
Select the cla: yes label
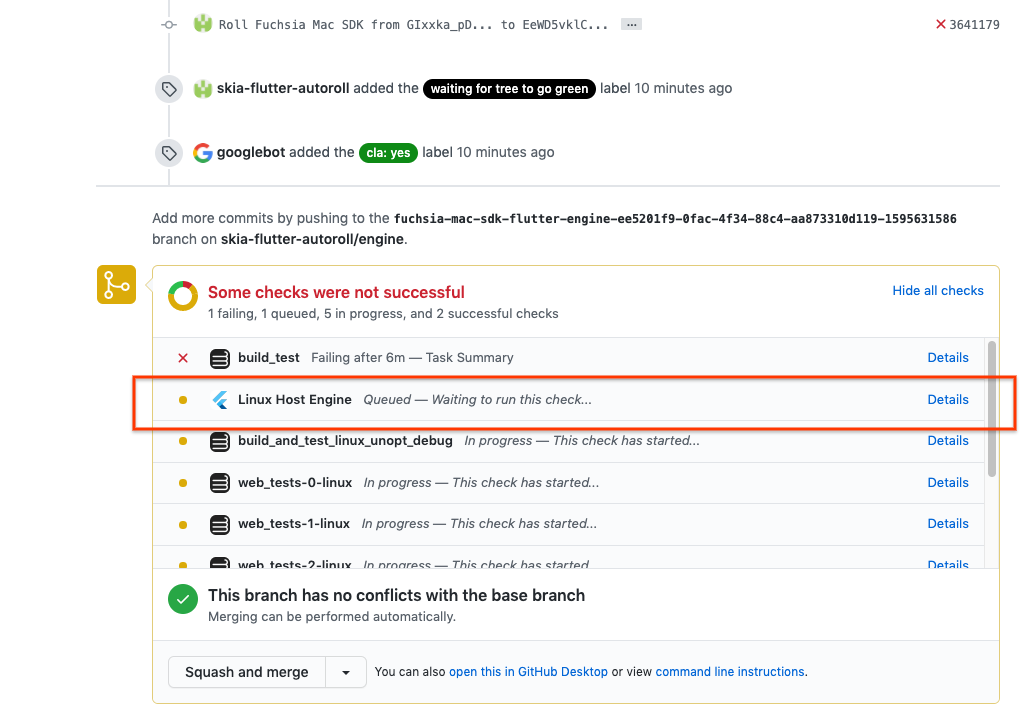[388, 152]
